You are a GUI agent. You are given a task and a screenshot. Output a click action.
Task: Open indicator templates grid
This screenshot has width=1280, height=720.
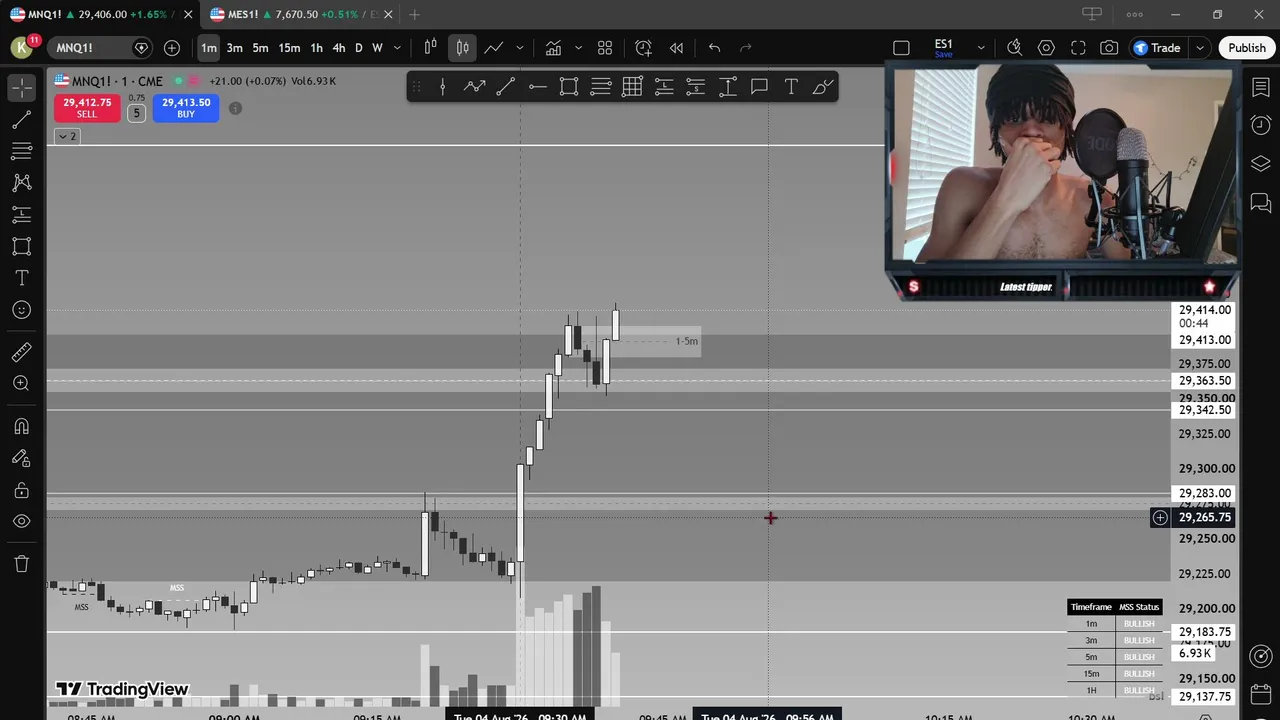click(x=605, y=48)
